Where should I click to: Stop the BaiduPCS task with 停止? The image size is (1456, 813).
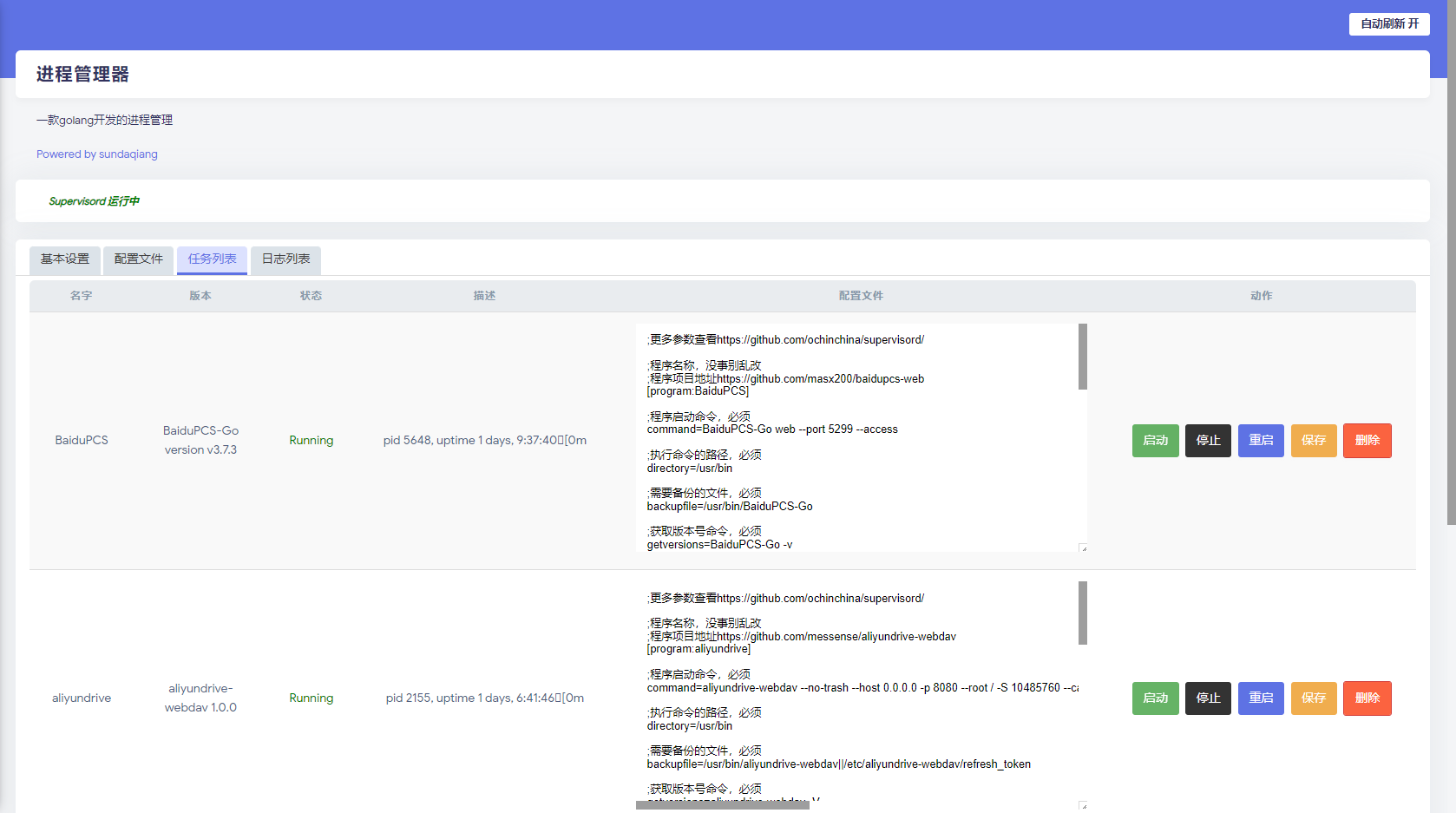(1208, 441)
